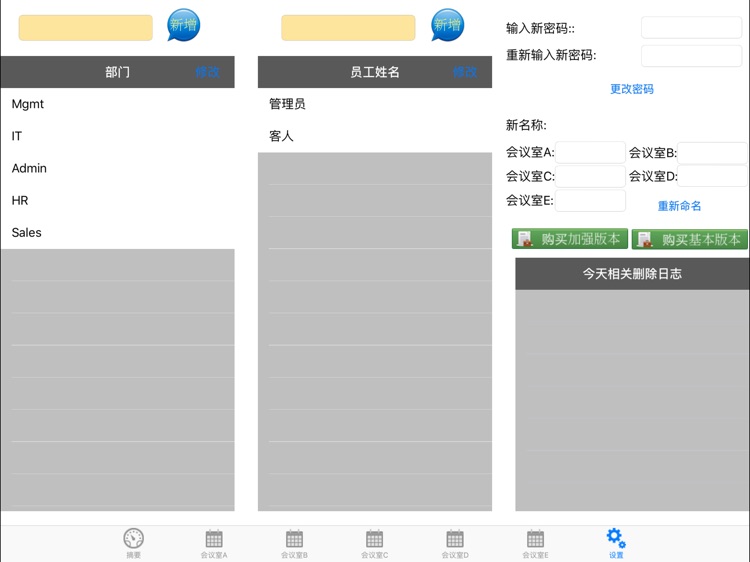Select the Admin department row
The image size is (750, 562).
(118, 168)
